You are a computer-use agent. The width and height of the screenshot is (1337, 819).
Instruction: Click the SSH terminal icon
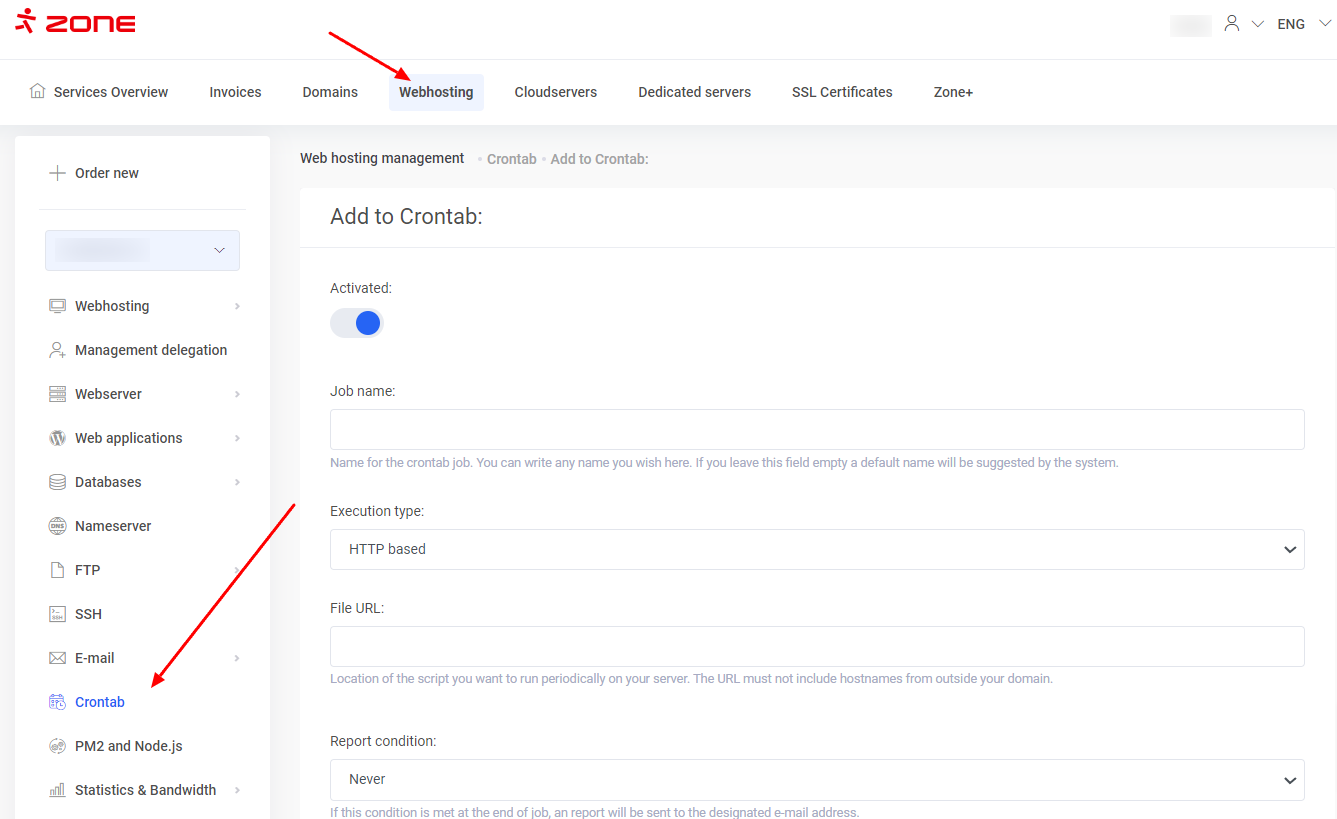pos(57,614)
